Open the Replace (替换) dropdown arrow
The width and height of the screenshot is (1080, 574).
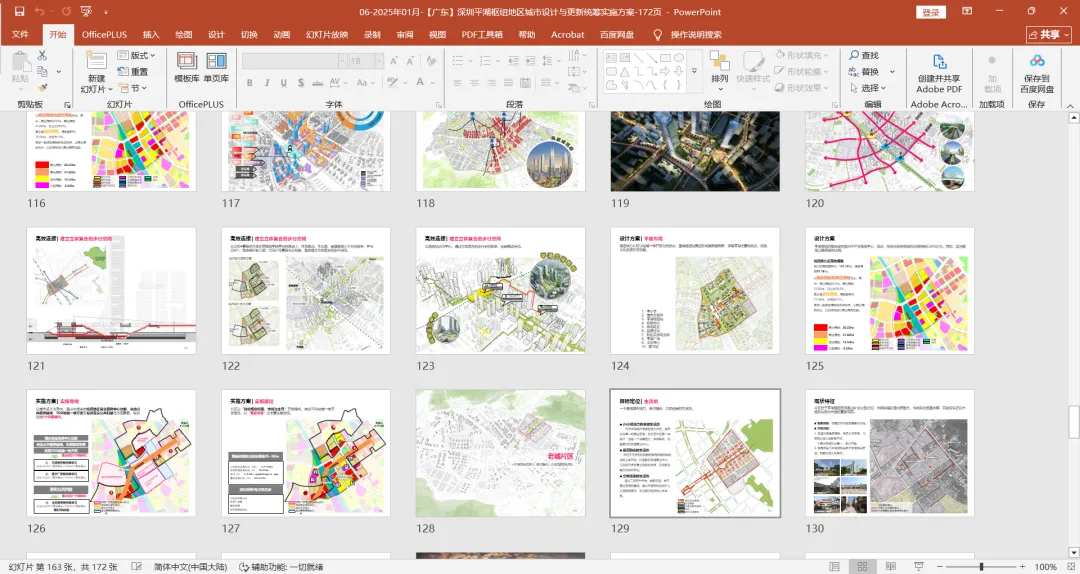coord(892,72)
